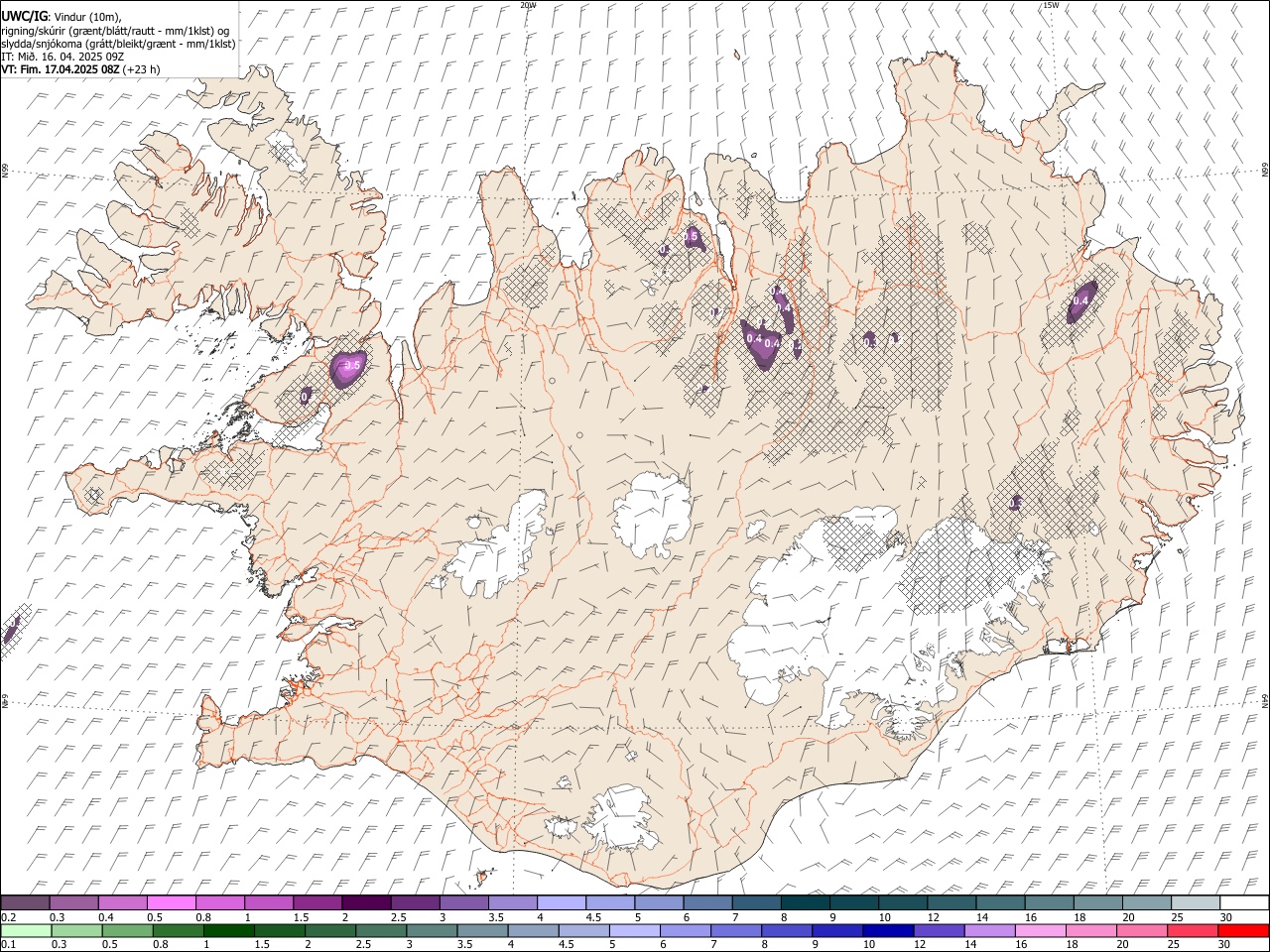This screenshot has height=952, width=1270.
Task: Click the '0.1' label in lower legend row
Action: point(9,945)
